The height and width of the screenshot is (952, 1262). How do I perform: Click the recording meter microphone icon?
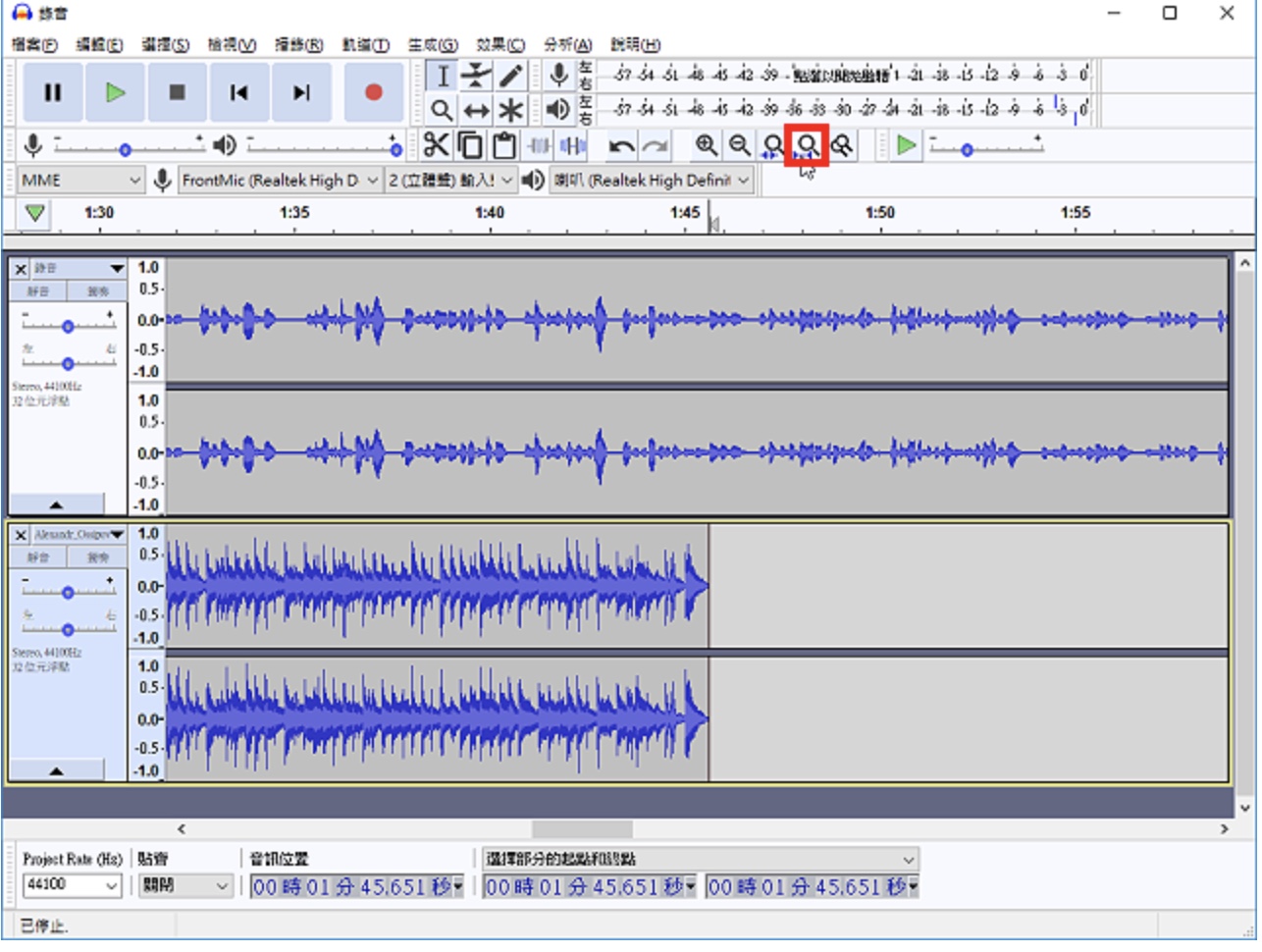558,75
